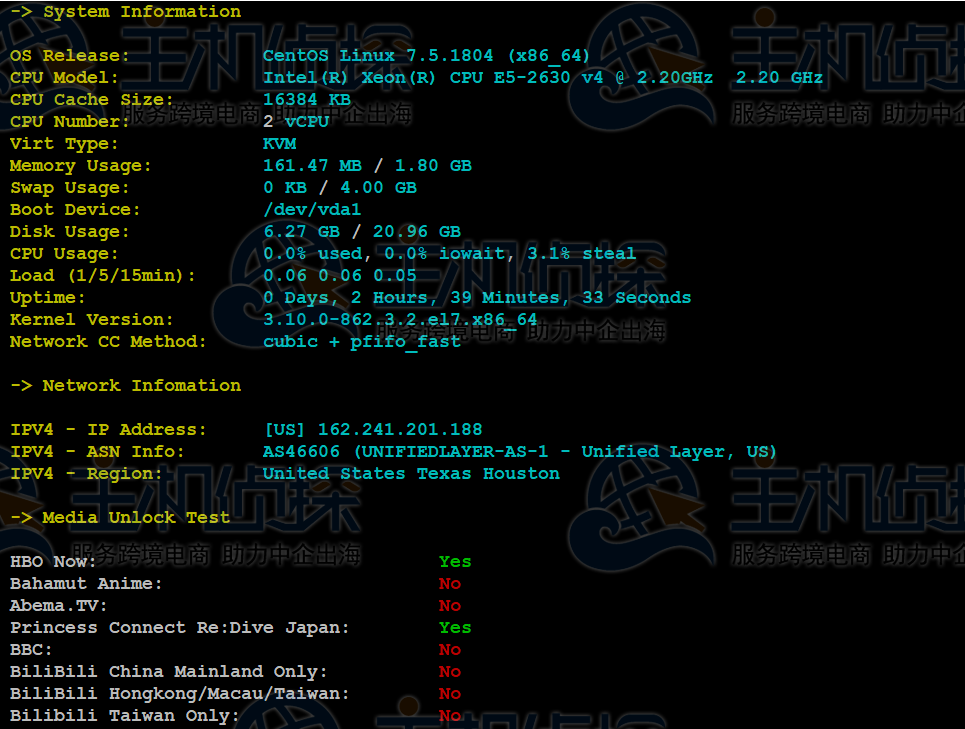Click the 'IPV4 - ASN Info:' label
Image resolution: width=965 pixels, height=729 pixels.
click(97, 452)
